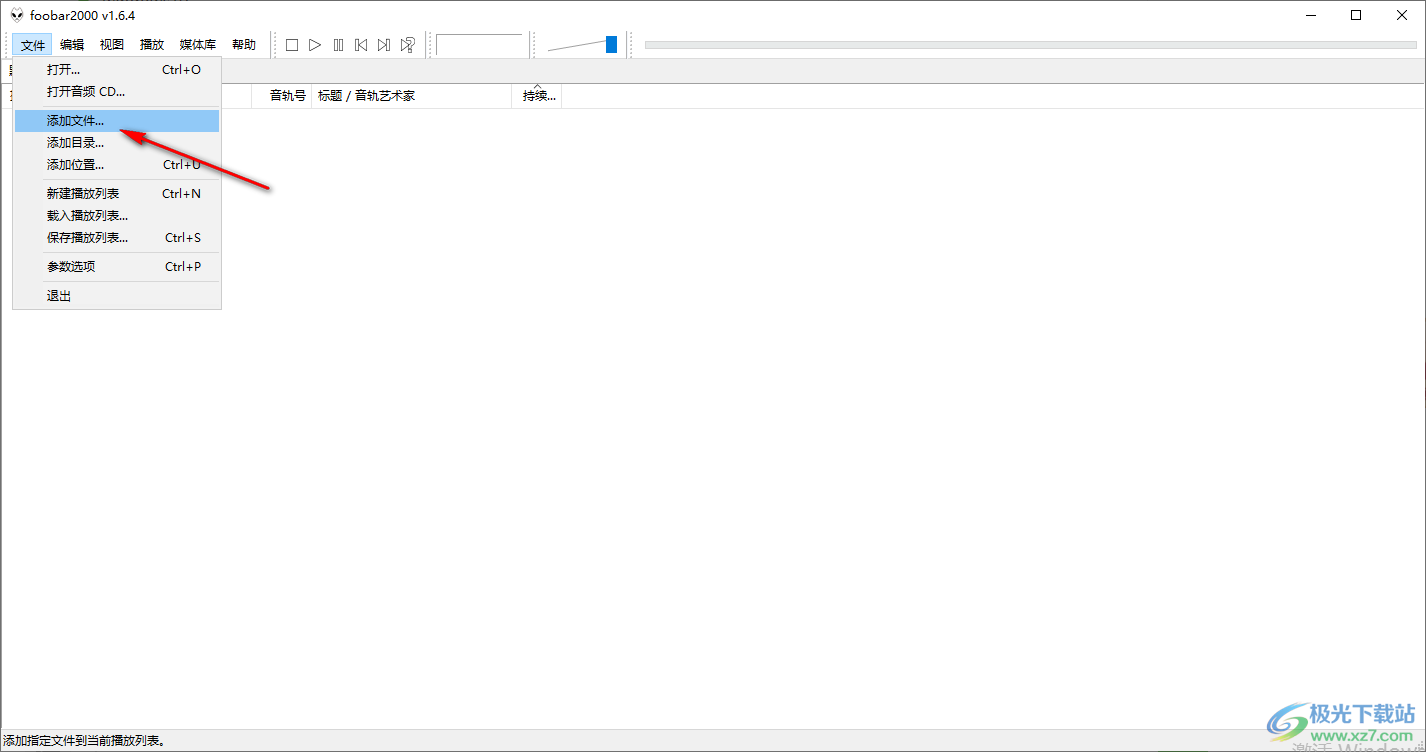Image resolution: width=1426 pixels, height=752 pixels.
Task: Choose 打开... from the file menu
Action: [117, 70]
